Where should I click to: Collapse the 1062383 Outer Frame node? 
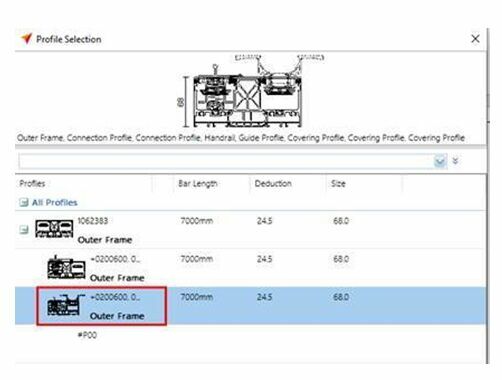23,230
